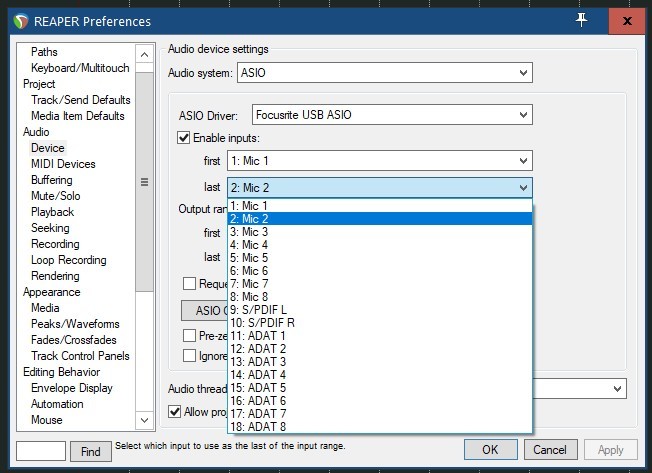Expand the ASIO Driver dropdown
This screenshot has width=652, height=473.
tap(392, 115)
